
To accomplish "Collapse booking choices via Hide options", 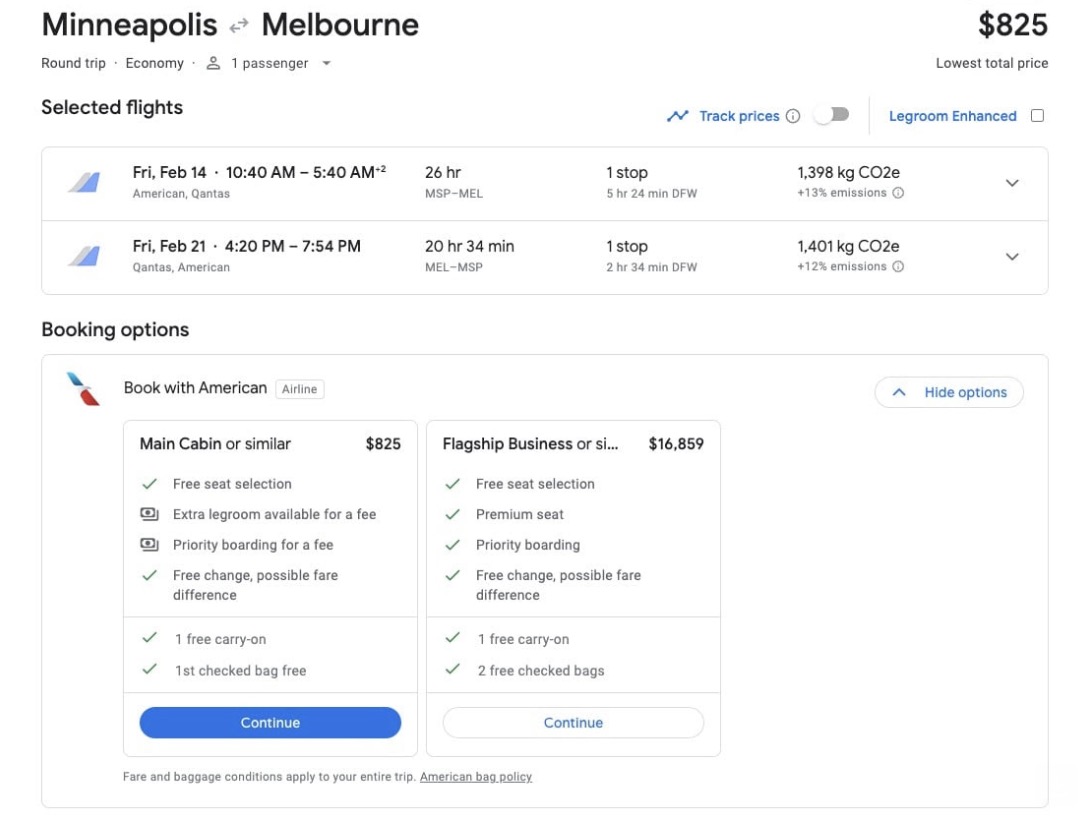I will (x=948, y=392).
